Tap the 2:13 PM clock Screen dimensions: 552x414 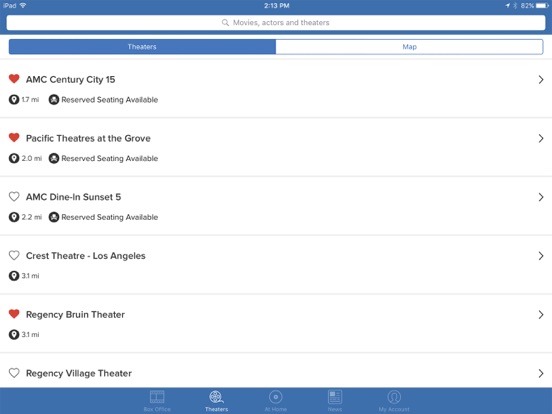click(276, 6)
